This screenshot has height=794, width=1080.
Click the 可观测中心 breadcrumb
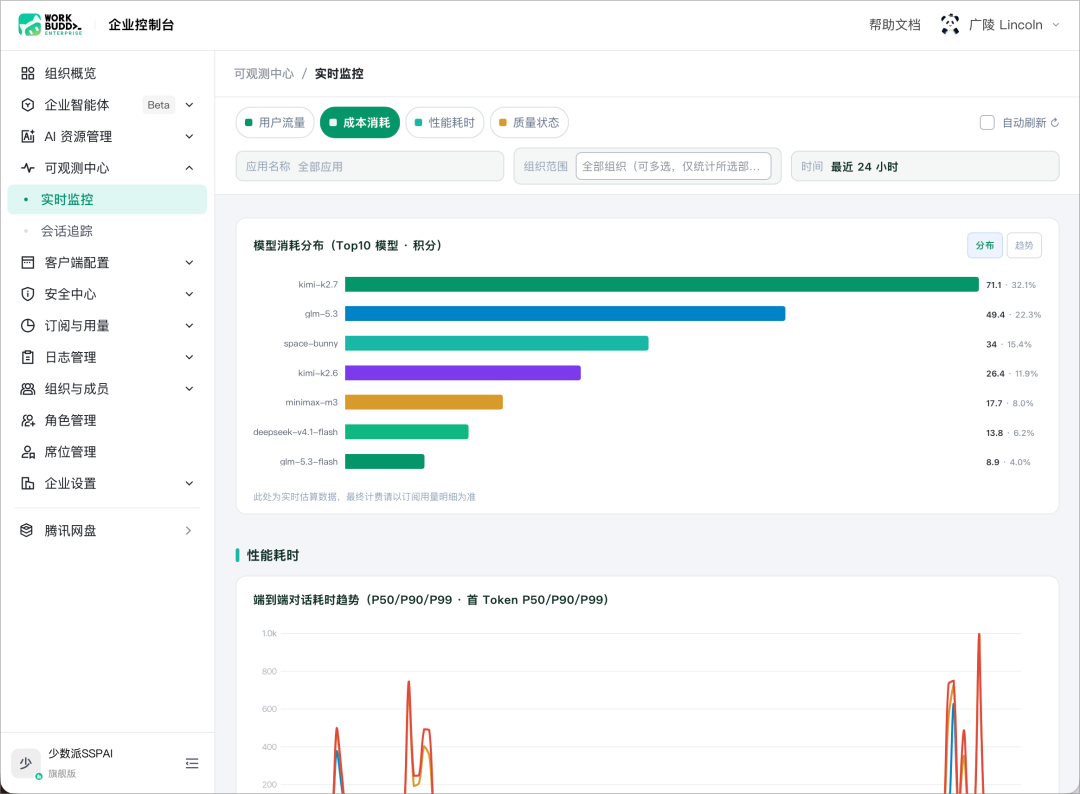tap(264, 74)
